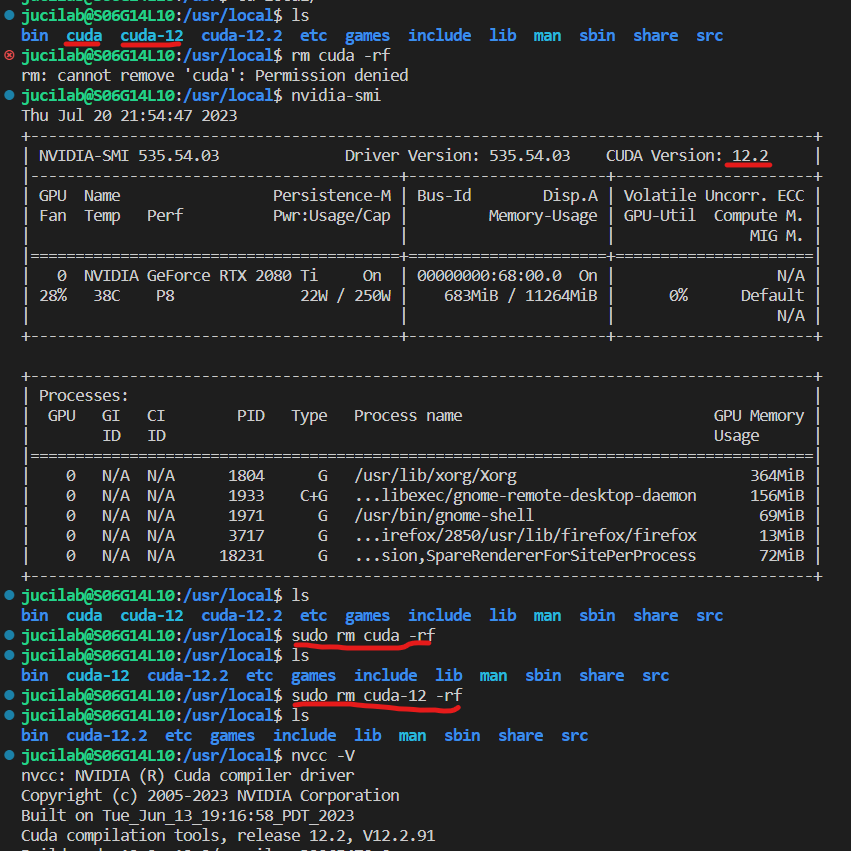The image size is (851, 851).
Task: Select 'Cuda compilation tools, release 12.2' line
Action: (x=228, y=836)
